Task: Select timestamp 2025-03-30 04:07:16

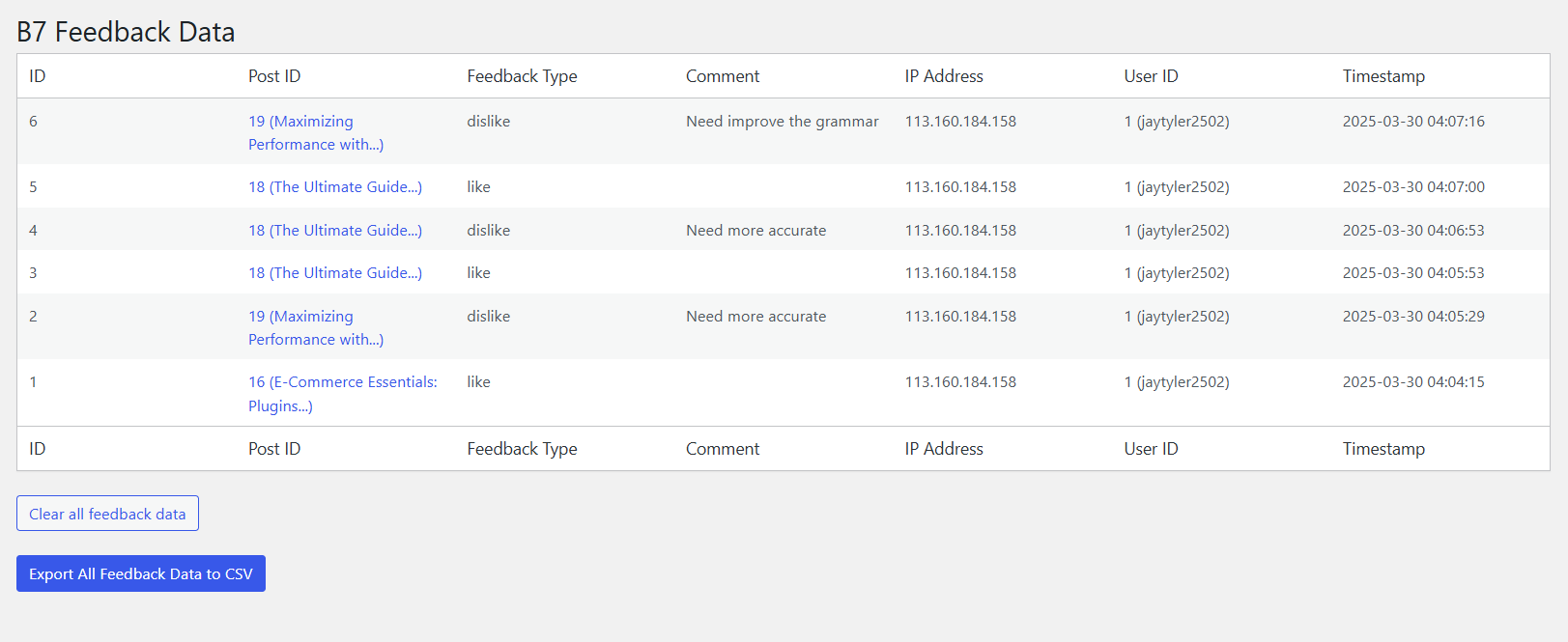Action: pos(1413,122)
